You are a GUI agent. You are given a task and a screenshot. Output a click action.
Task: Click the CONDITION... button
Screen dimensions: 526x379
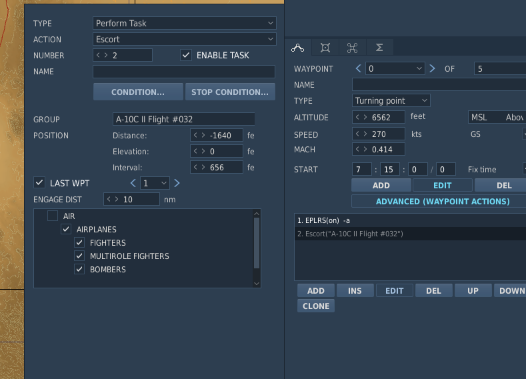(x=138, y=92)
